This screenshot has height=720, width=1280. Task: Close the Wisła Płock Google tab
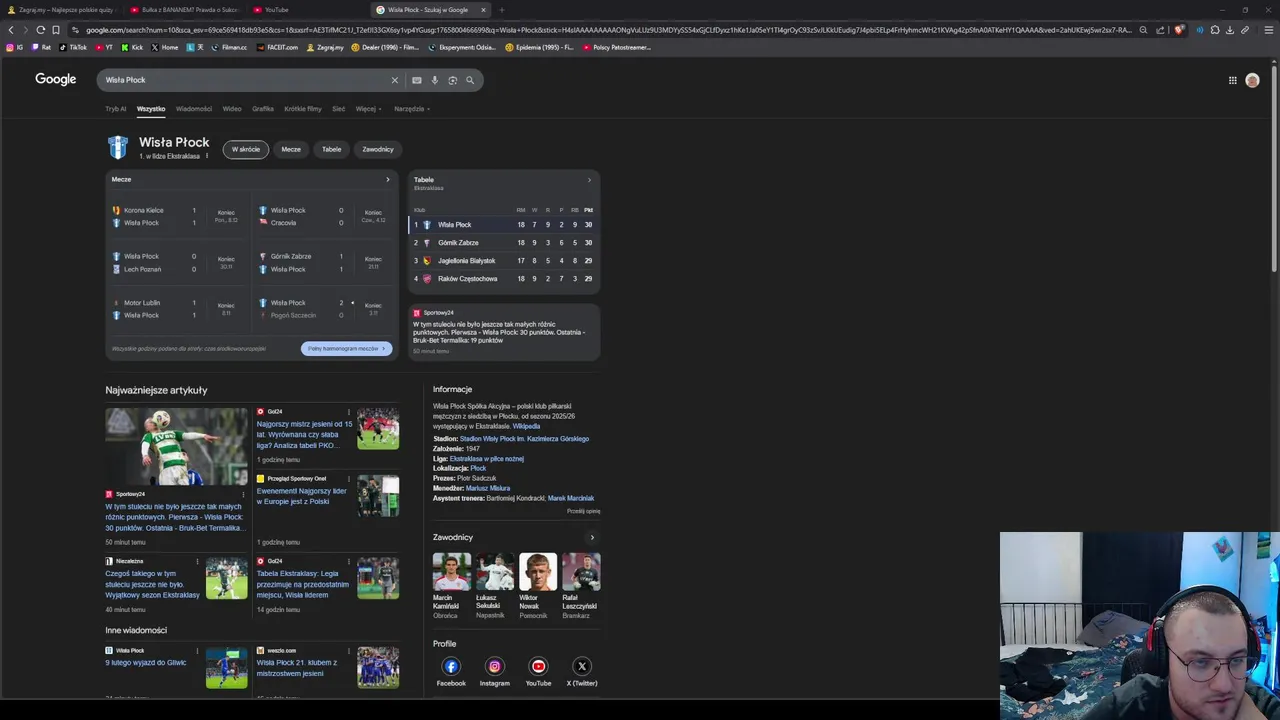click(483, 10)
